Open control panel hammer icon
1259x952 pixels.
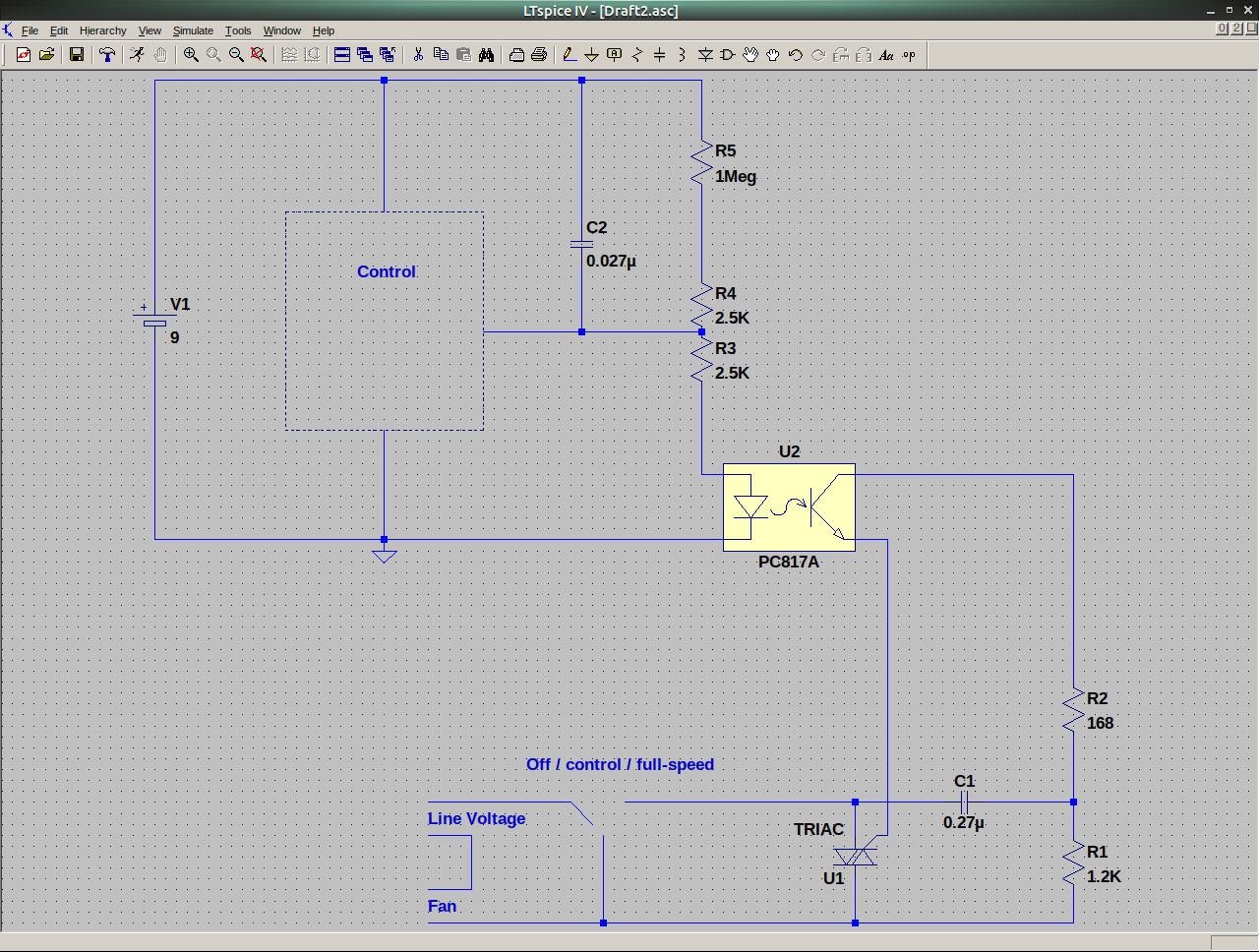pyautogui.click(x=107, y=55)
